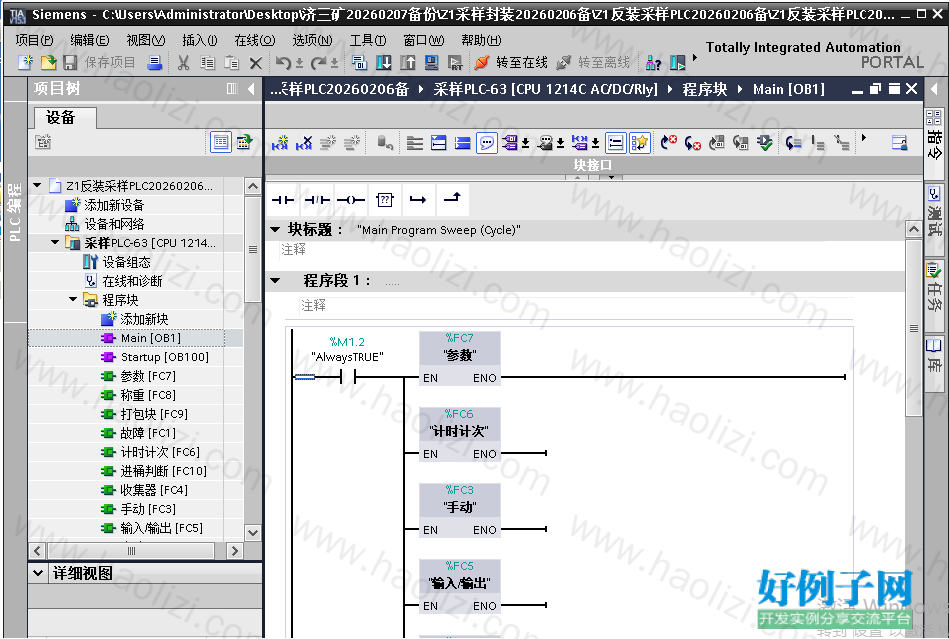Collapse 程序段 1 network

275,280
